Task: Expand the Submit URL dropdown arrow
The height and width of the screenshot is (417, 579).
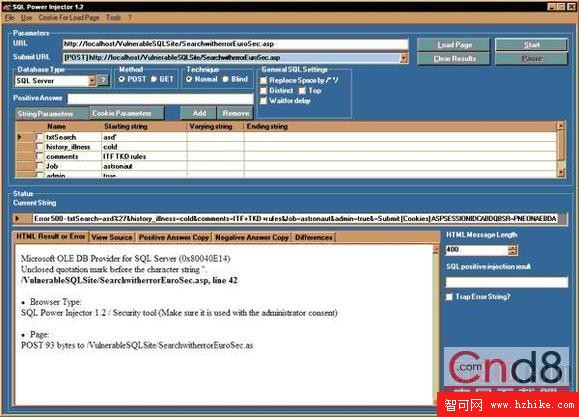Action: click(404, 58)
